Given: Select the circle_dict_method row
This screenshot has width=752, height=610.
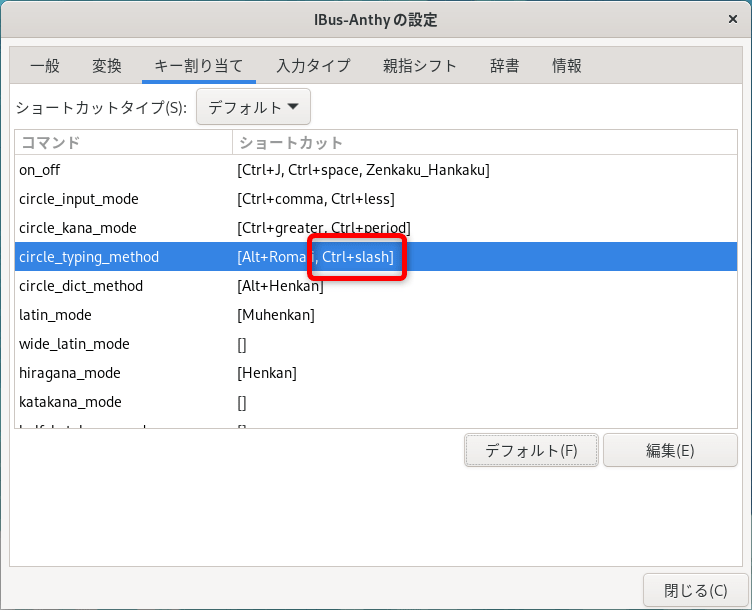Looking at the screenshot, I should [376, 286].
